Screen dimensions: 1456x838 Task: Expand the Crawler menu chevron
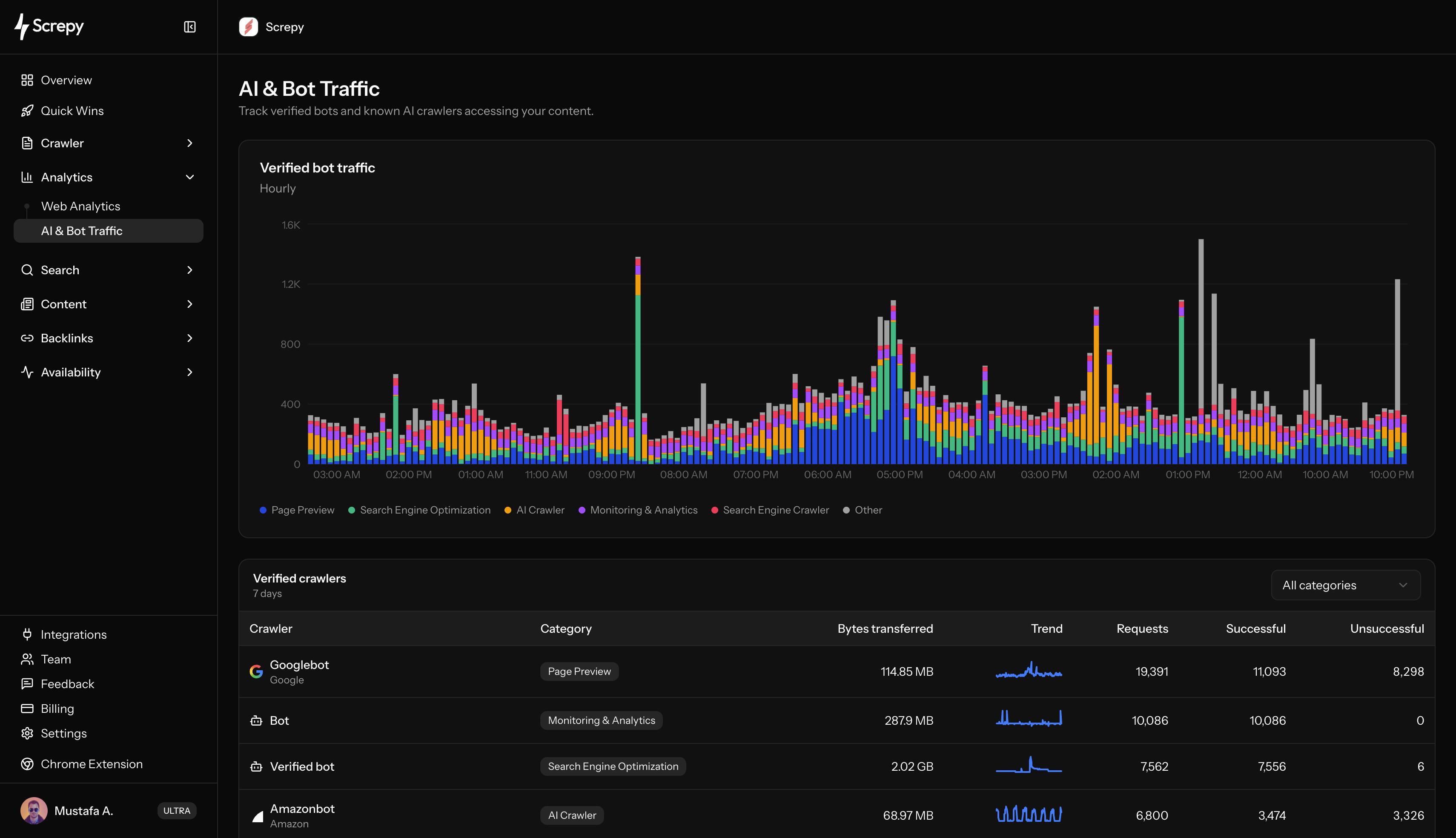pos(190,143)
